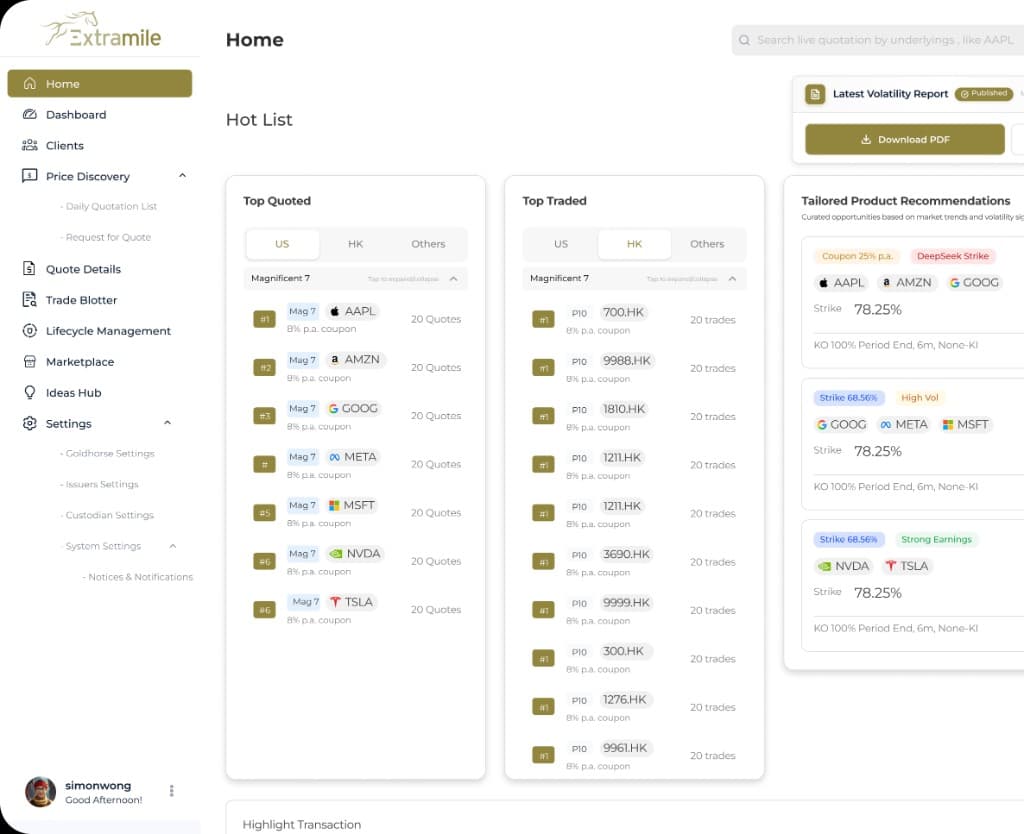1024x834 pixels.
Task: Select the HK tab in Top Quoted
Action: [355, 244]
